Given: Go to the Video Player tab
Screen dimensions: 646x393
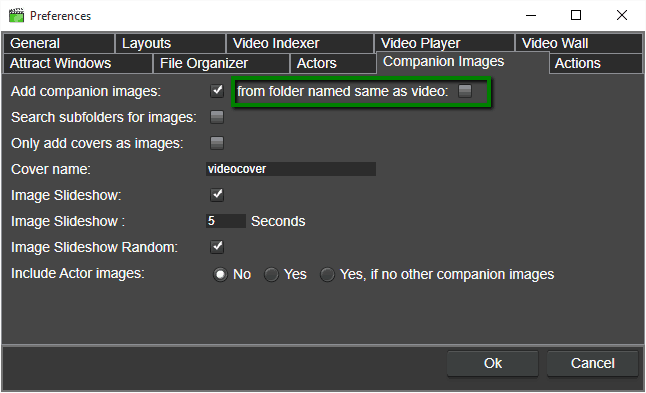Looking at the screenshot, I should (445, 43).
